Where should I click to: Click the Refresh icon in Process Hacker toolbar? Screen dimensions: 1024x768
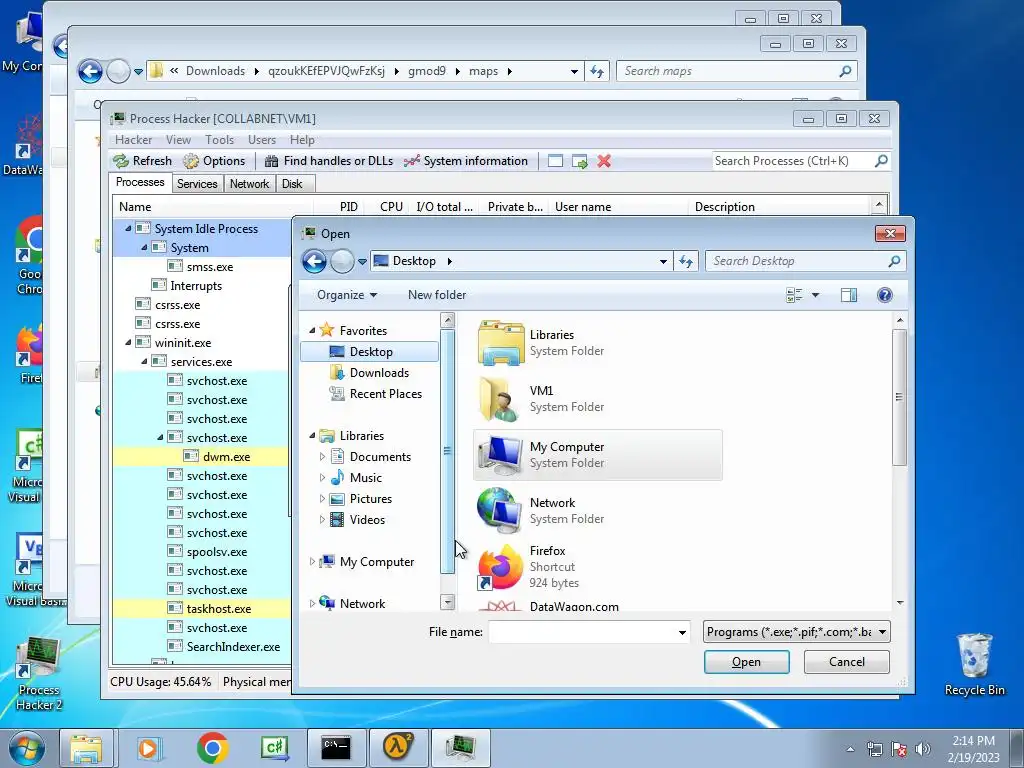tap(121, 161)
